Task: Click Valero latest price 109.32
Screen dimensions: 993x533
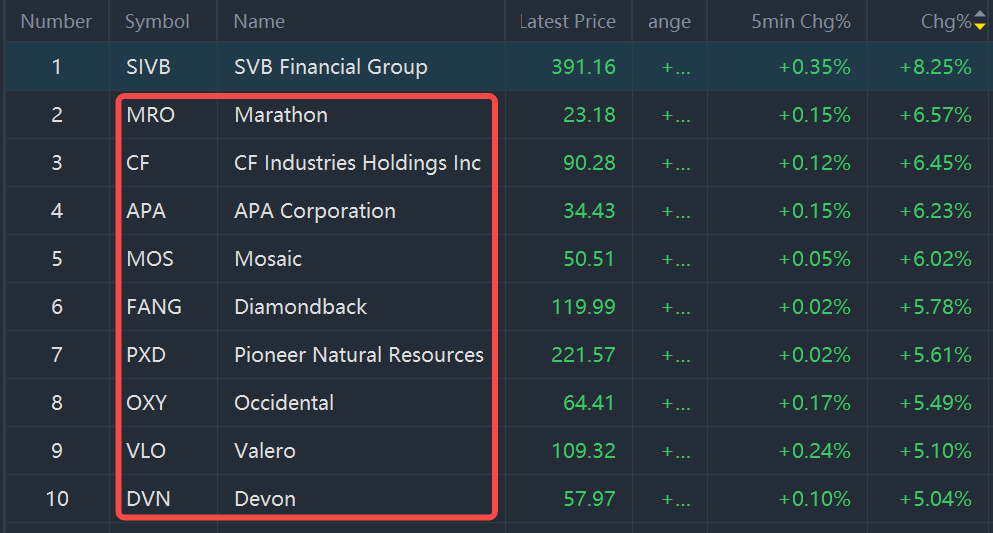Action: (x=583, y=451)
